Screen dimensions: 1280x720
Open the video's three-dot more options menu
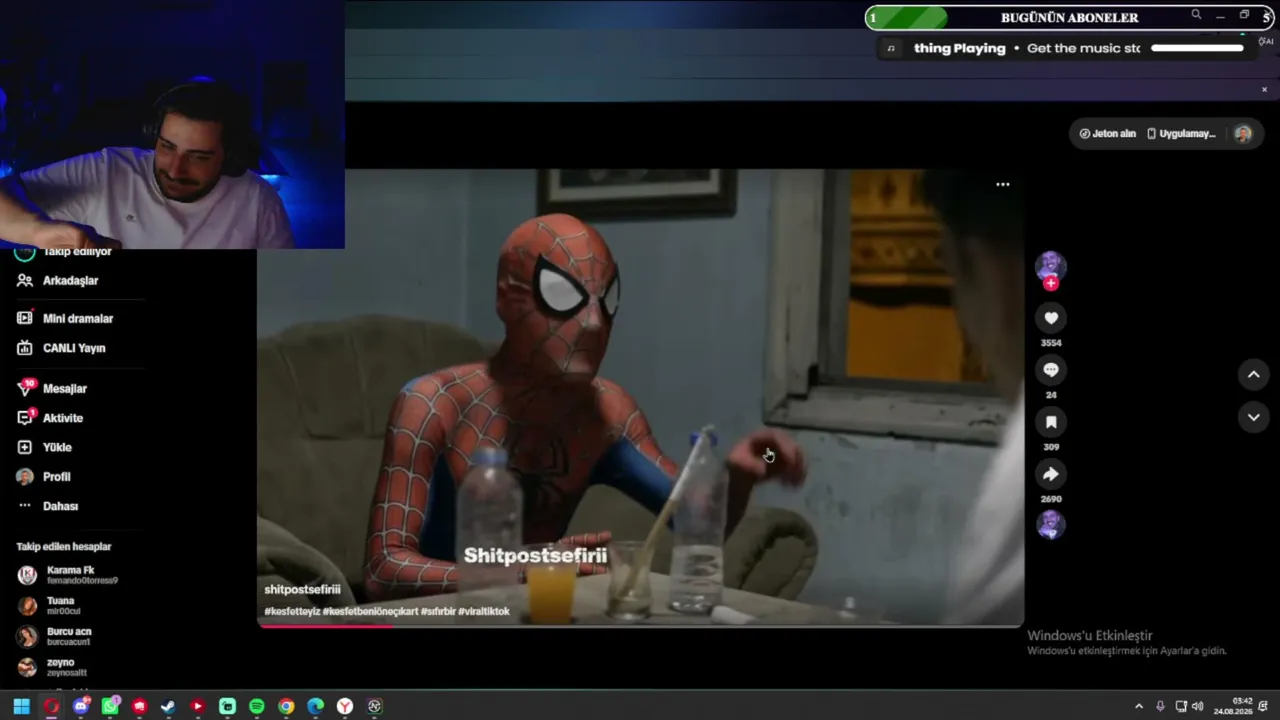coord(1002,184)
